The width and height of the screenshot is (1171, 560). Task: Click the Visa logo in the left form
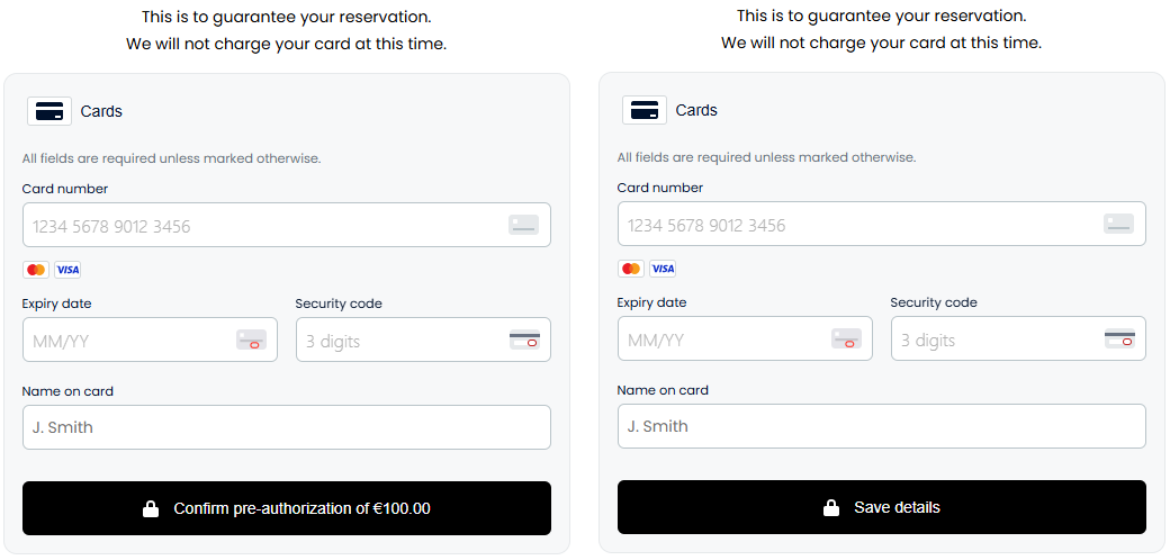coord(68,270)
